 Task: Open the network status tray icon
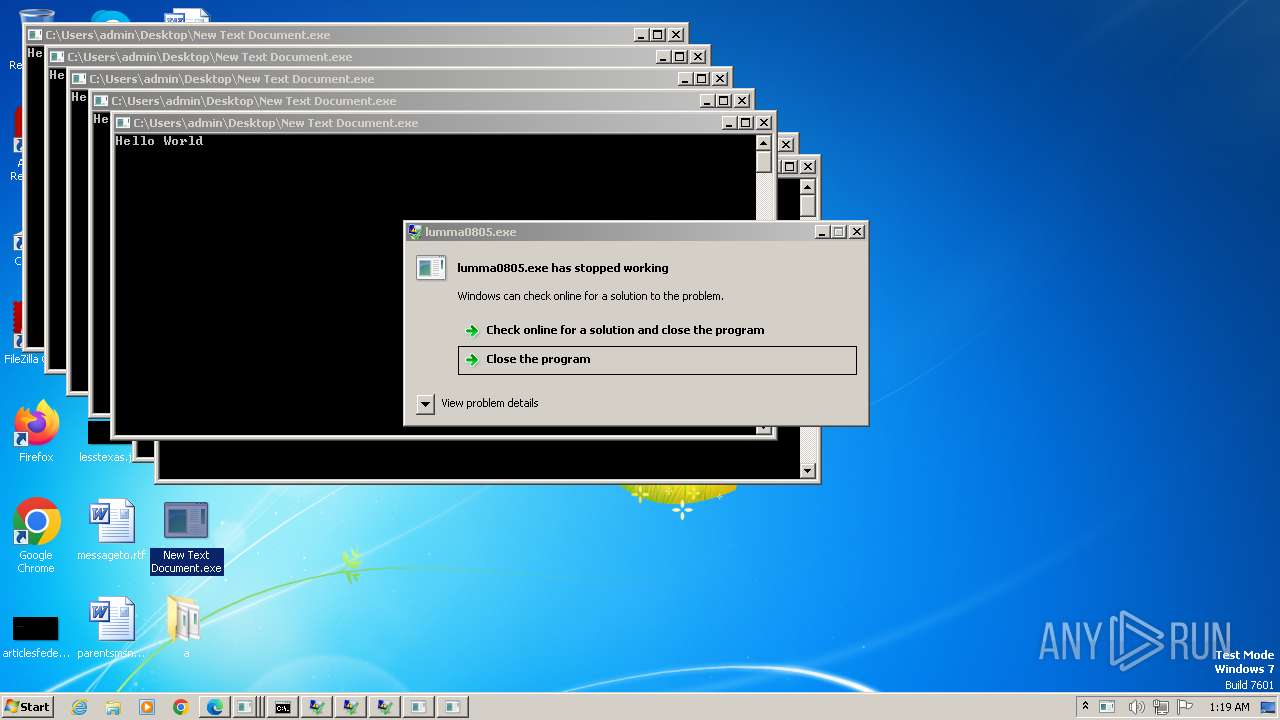click(x=1161, y=707)
